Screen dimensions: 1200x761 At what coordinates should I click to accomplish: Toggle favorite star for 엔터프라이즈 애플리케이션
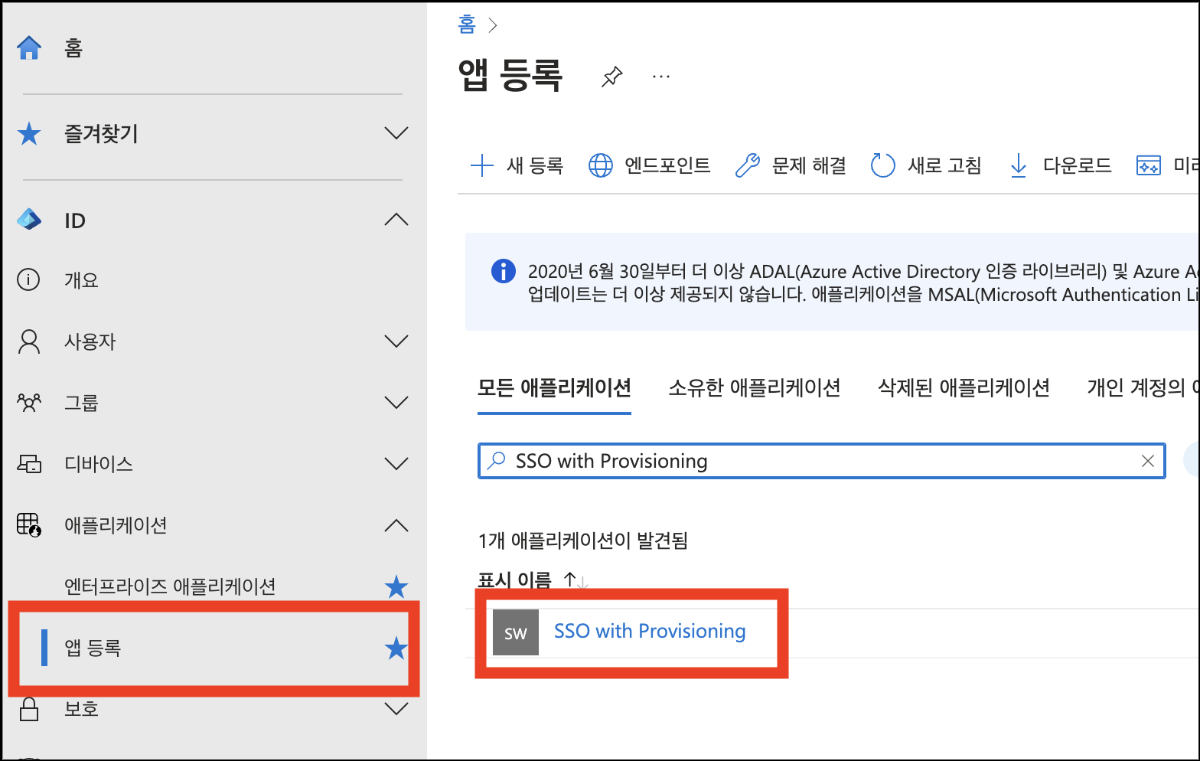point(397,587)
